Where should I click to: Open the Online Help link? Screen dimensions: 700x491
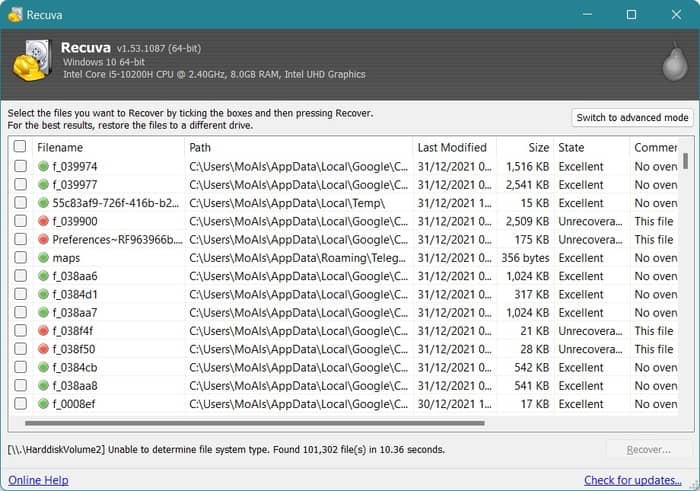[x=38, y=480]
